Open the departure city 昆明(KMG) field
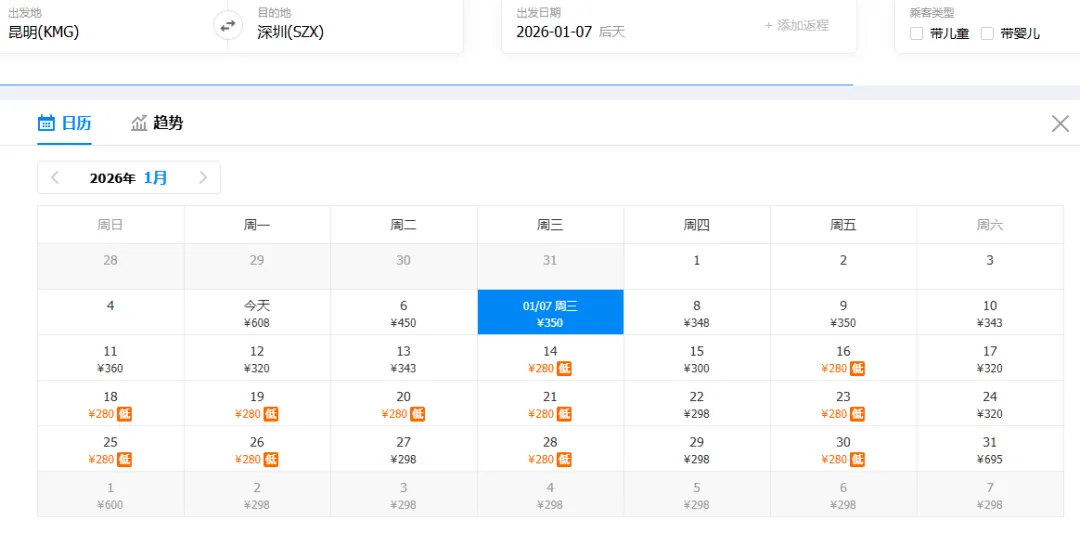This screenshot has height=533, width=1080. [110, 25]
